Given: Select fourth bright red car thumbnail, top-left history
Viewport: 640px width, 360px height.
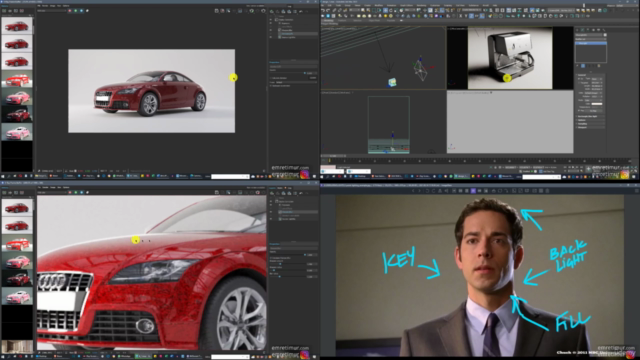Looking at the screenshot, I should click(x=17, y=79).
